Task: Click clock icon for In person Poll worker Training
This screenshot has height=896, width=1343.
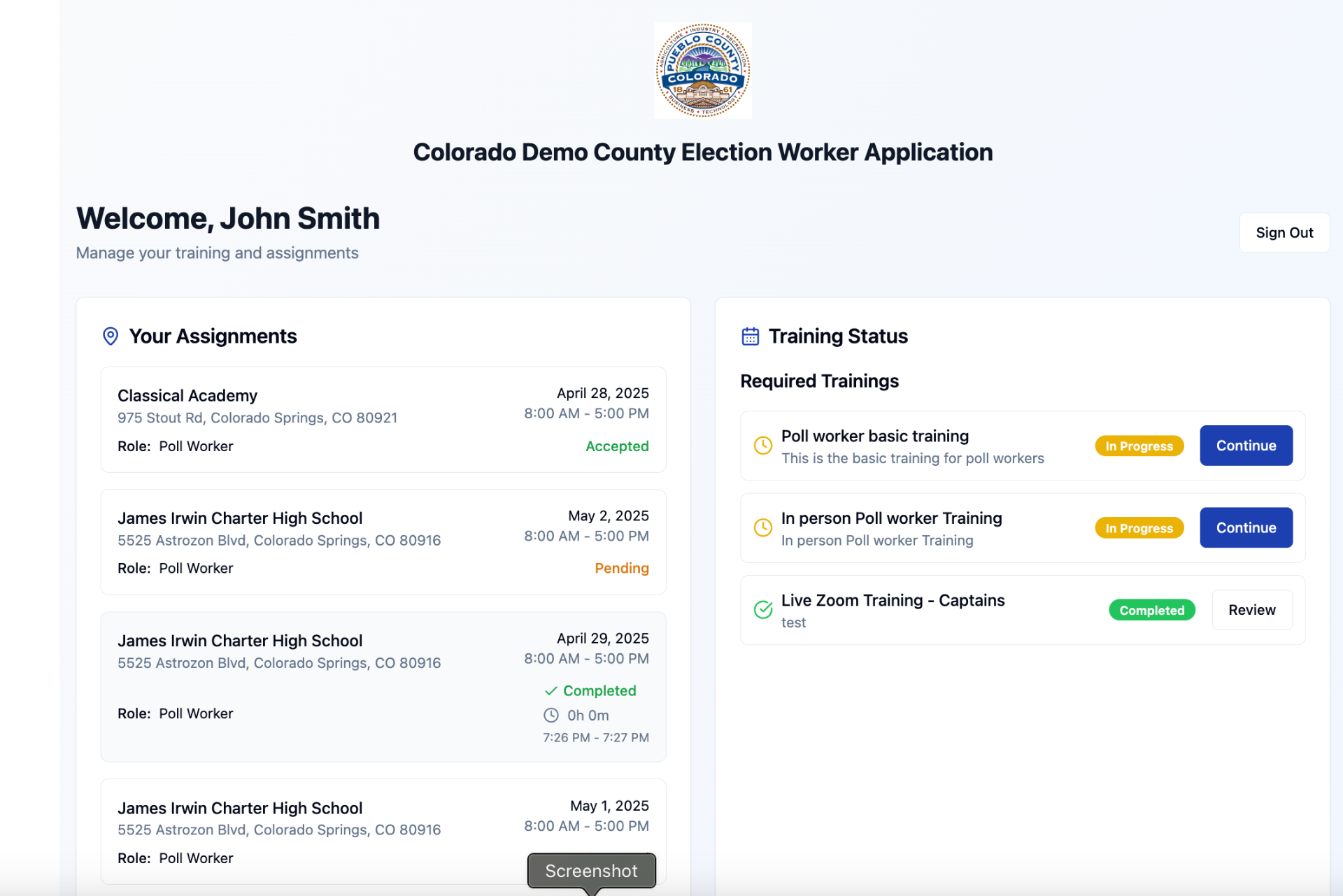Action: coord(762,528)
